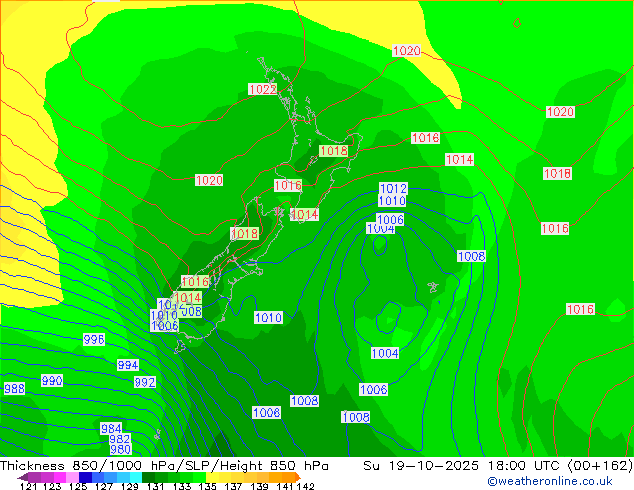Select the 994 contour label
Screen dimensions: 634x490
coord(128,365)
